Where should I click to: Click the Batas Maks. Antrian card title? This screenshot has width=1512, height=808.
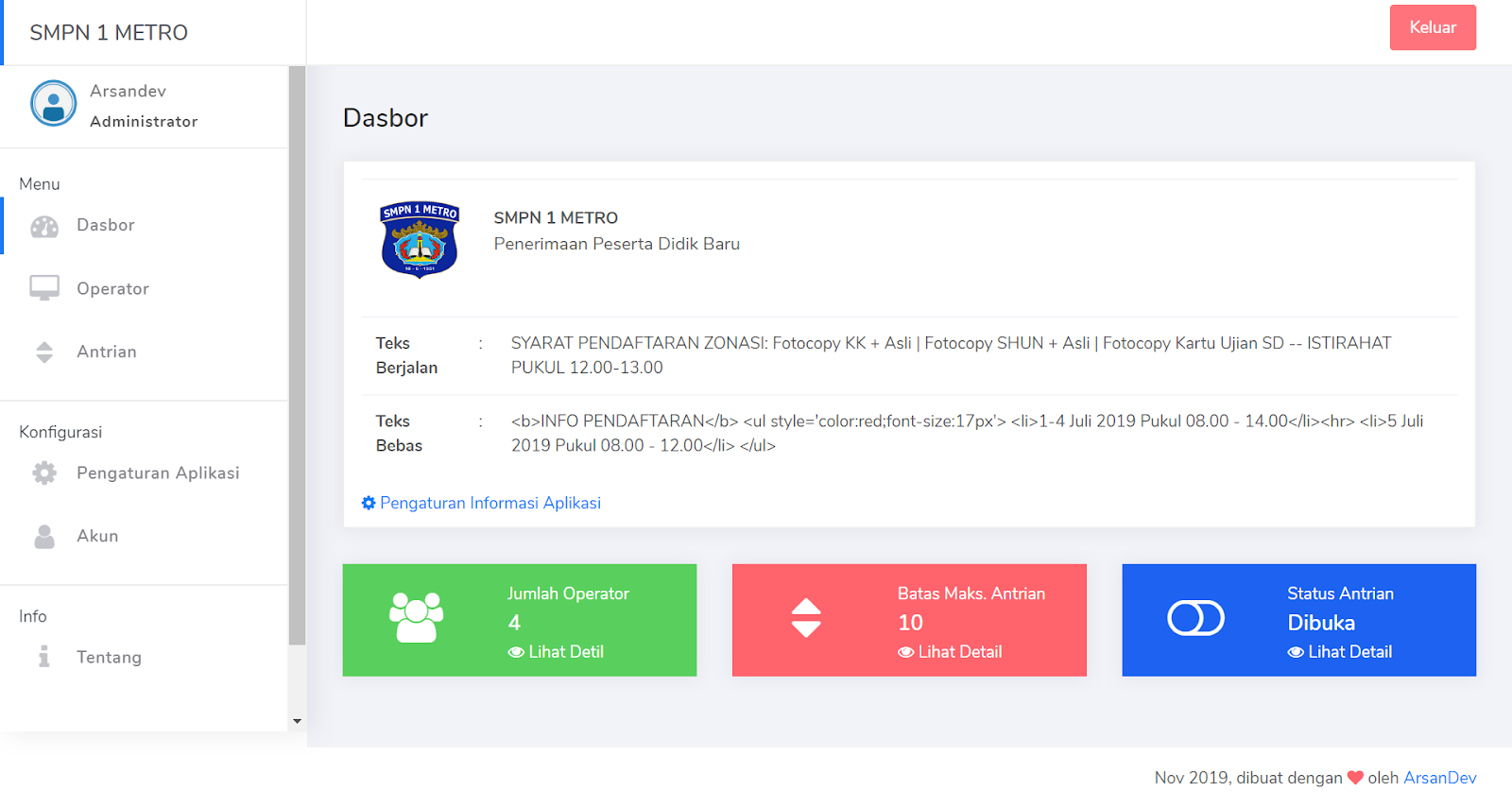click(971, 593)
